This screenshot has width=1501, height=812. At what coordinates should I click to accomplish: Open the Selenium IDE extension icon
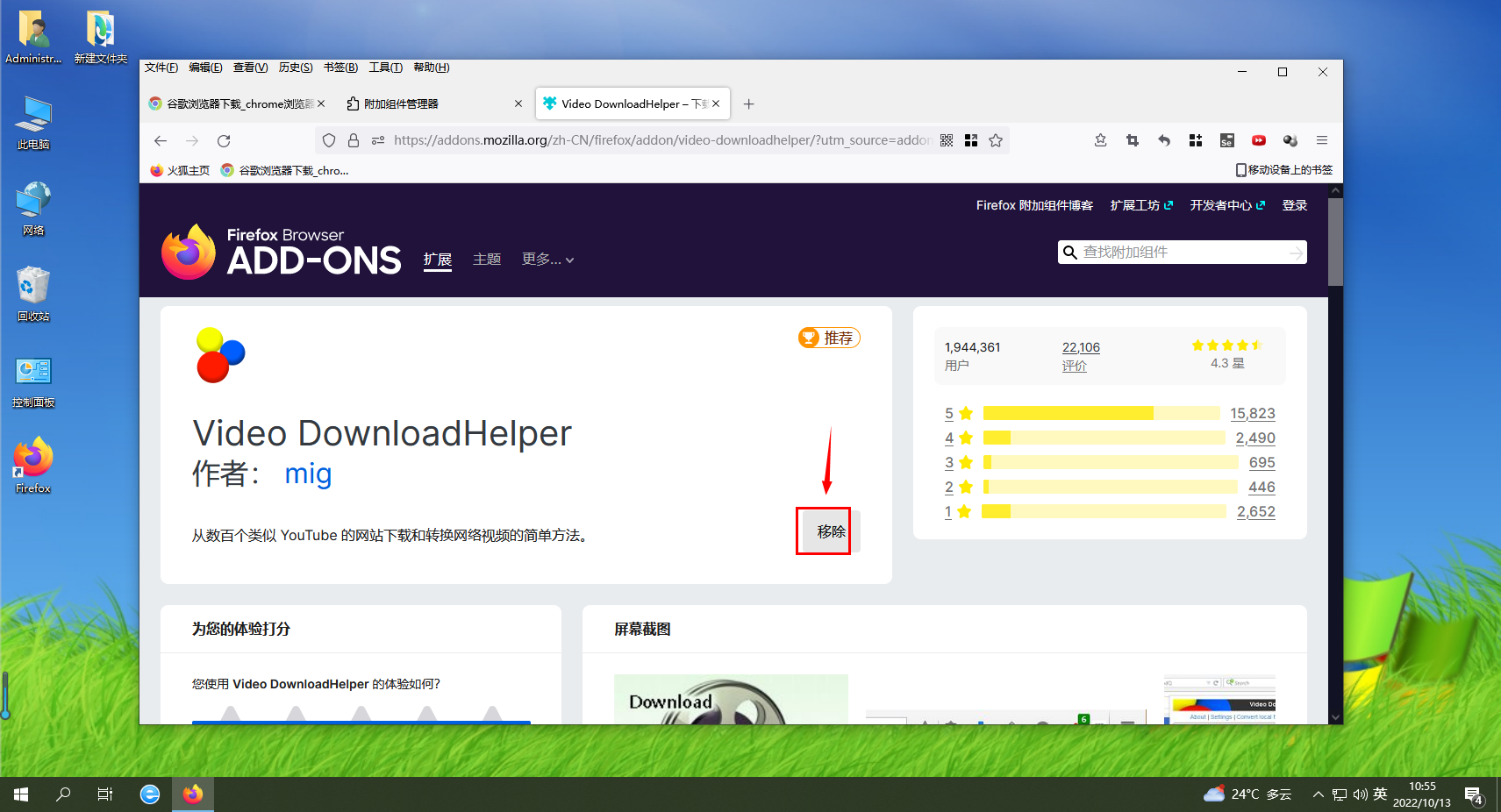[1227, 140]
